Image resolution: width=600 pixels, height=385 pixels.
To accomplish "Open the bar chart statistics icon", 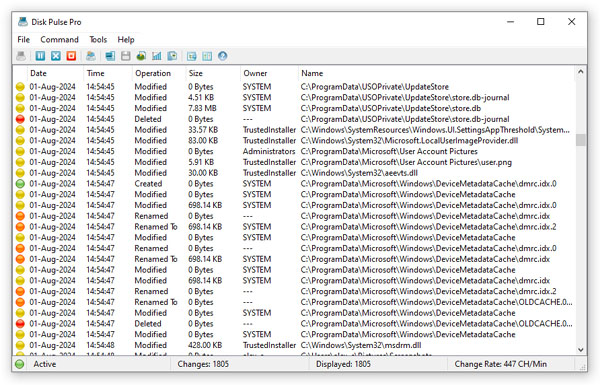I will 157,56.
